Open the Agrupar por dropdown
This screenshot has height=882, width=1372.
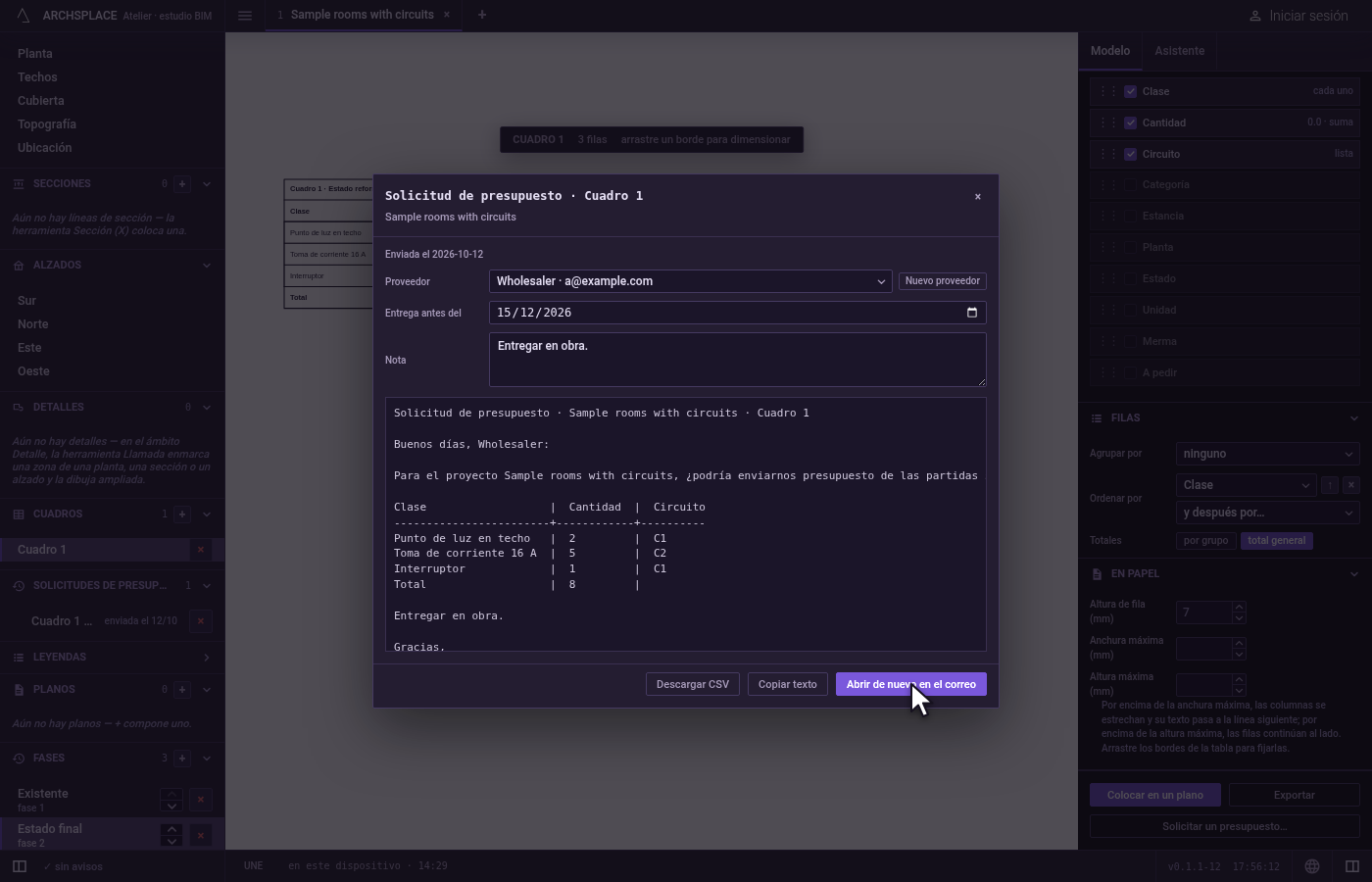point(1268,454)
